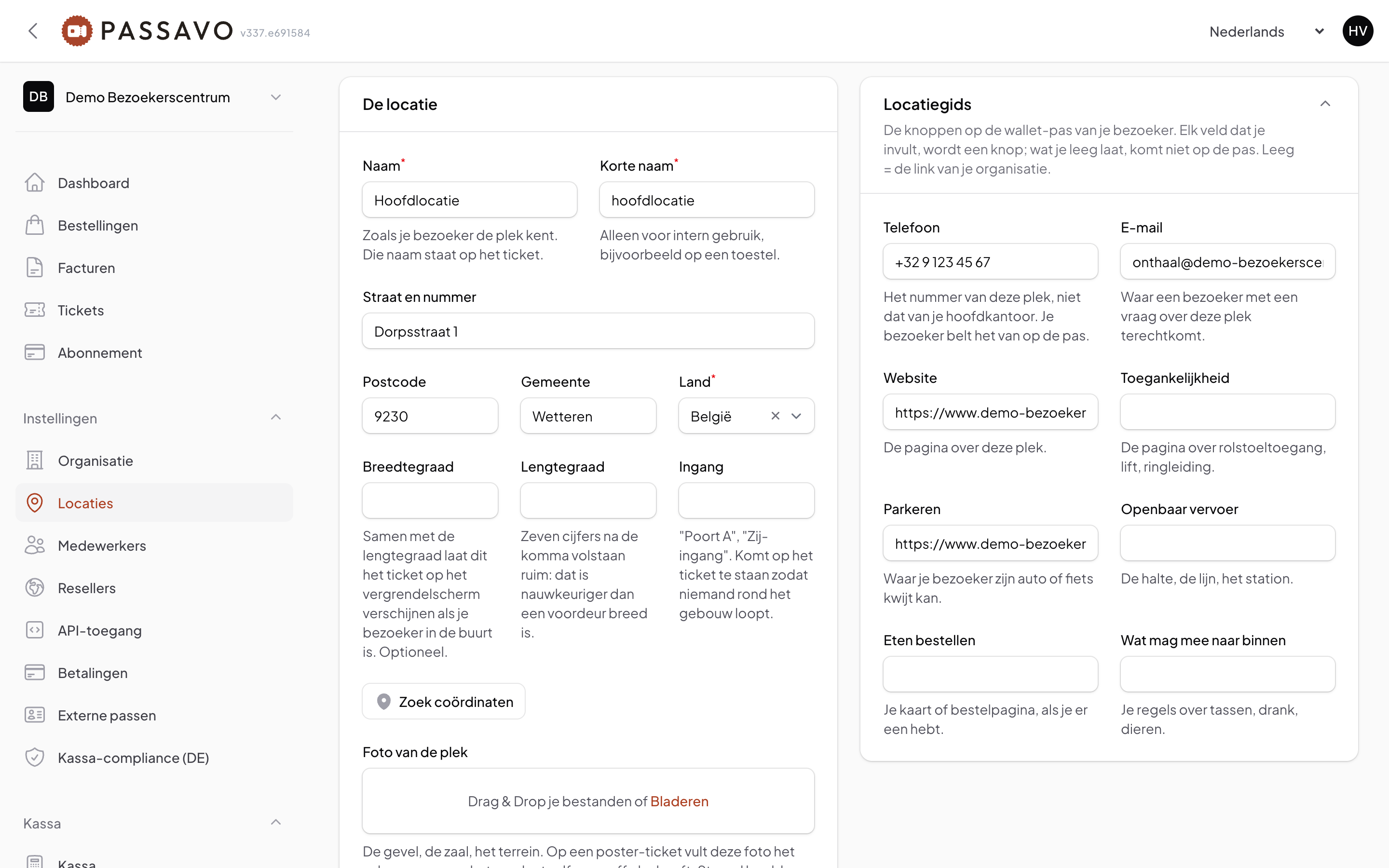Go to Betalingen settings
The image size is (1389, 868).
click(154, 673)
